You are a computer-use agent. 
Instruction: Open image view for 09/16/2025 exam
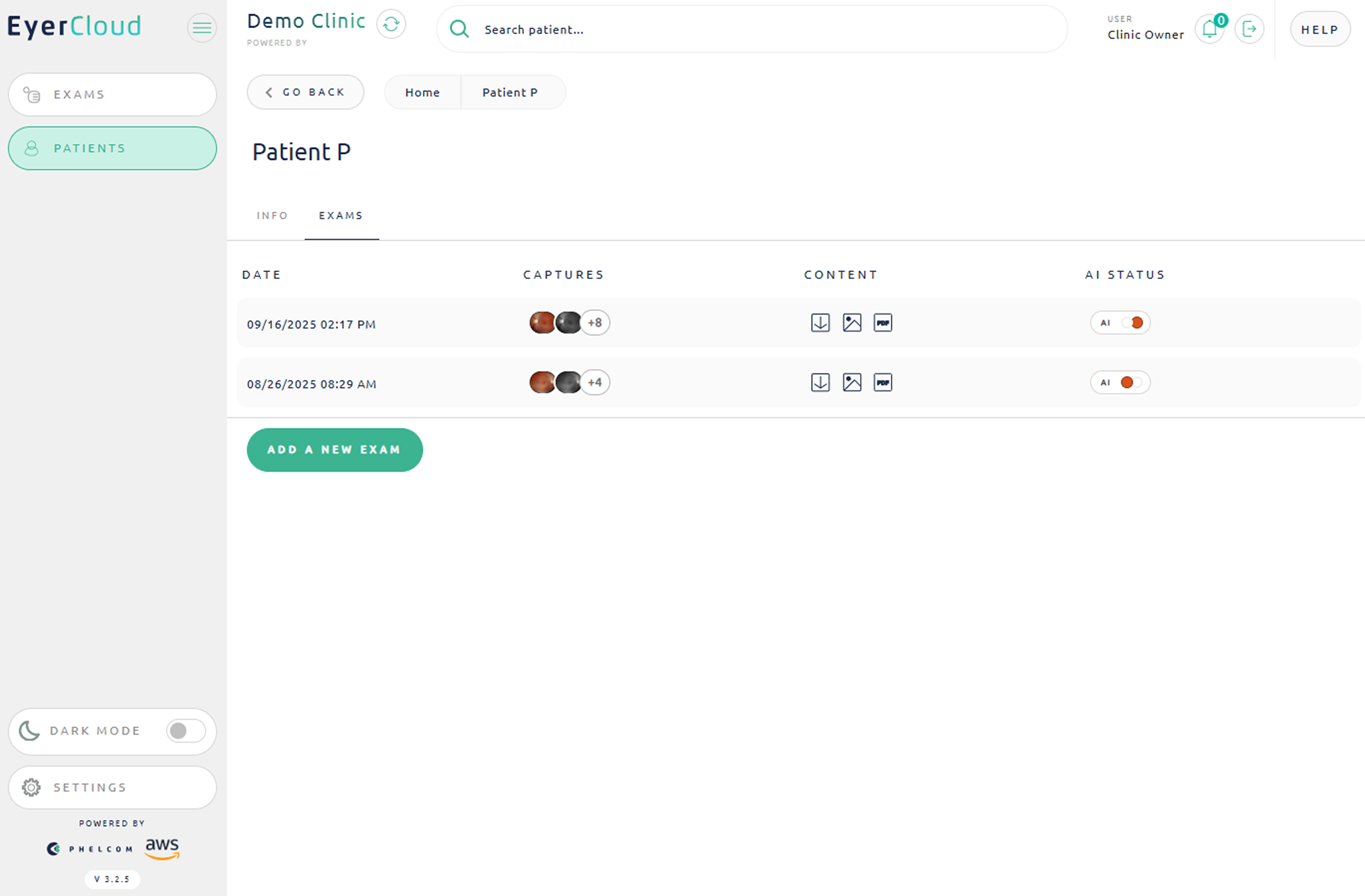coord(852,323)
